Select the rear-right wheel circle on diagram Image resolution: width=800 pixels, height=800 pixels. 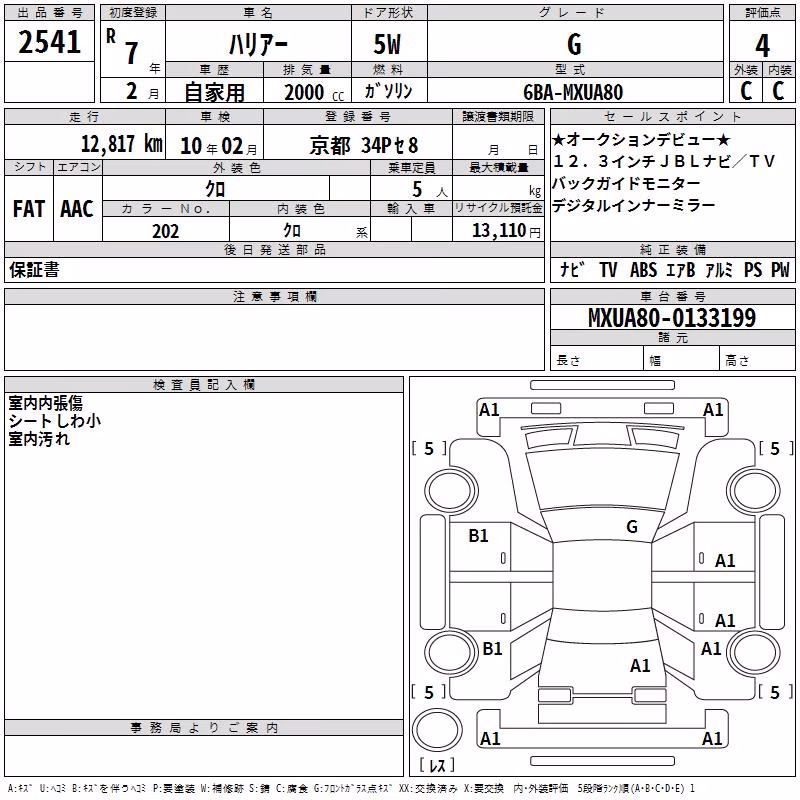click(x=754, y=652)
